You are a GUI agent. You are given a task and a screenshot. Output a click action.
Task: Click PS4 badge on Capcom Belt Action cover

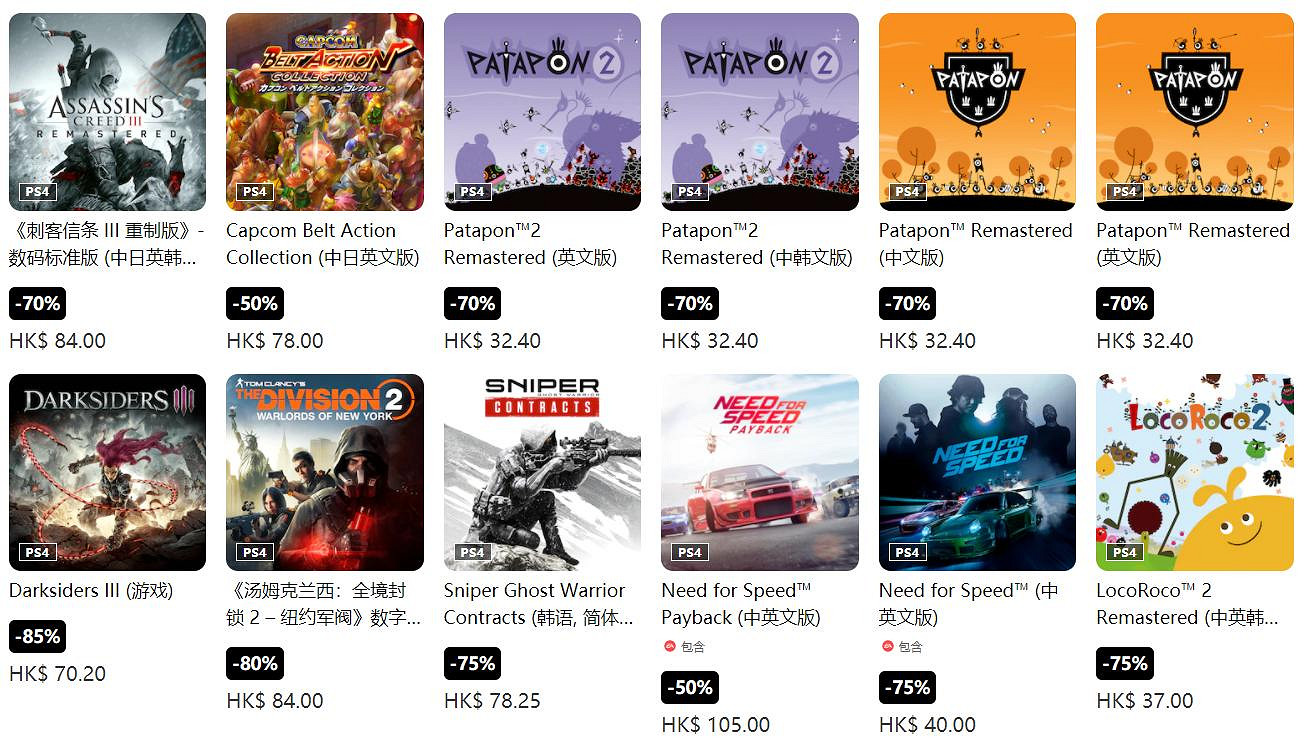[x=255, y=191]
